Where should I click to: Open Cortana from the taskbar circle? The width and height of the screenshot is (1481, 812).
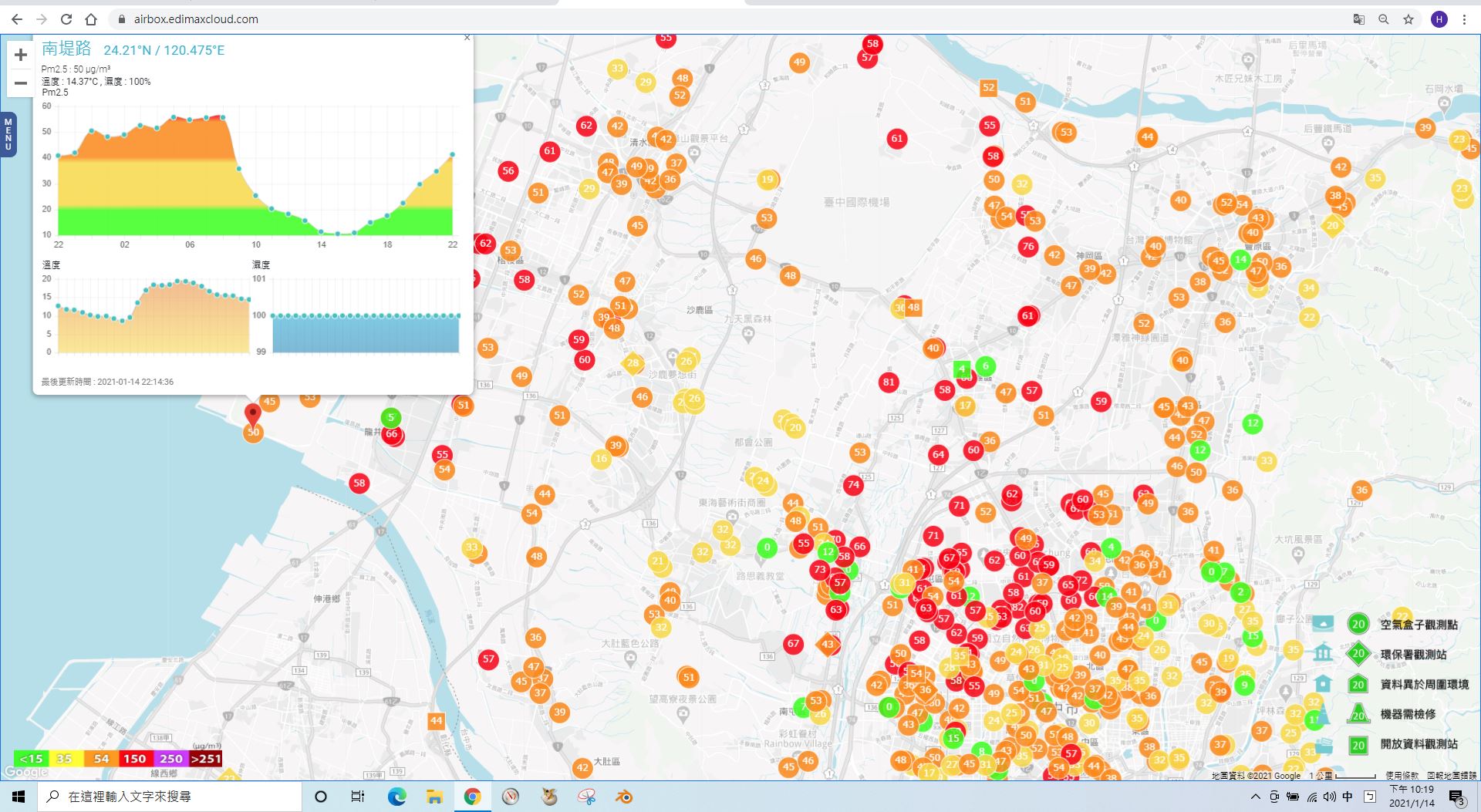click(x=321, y=797)
